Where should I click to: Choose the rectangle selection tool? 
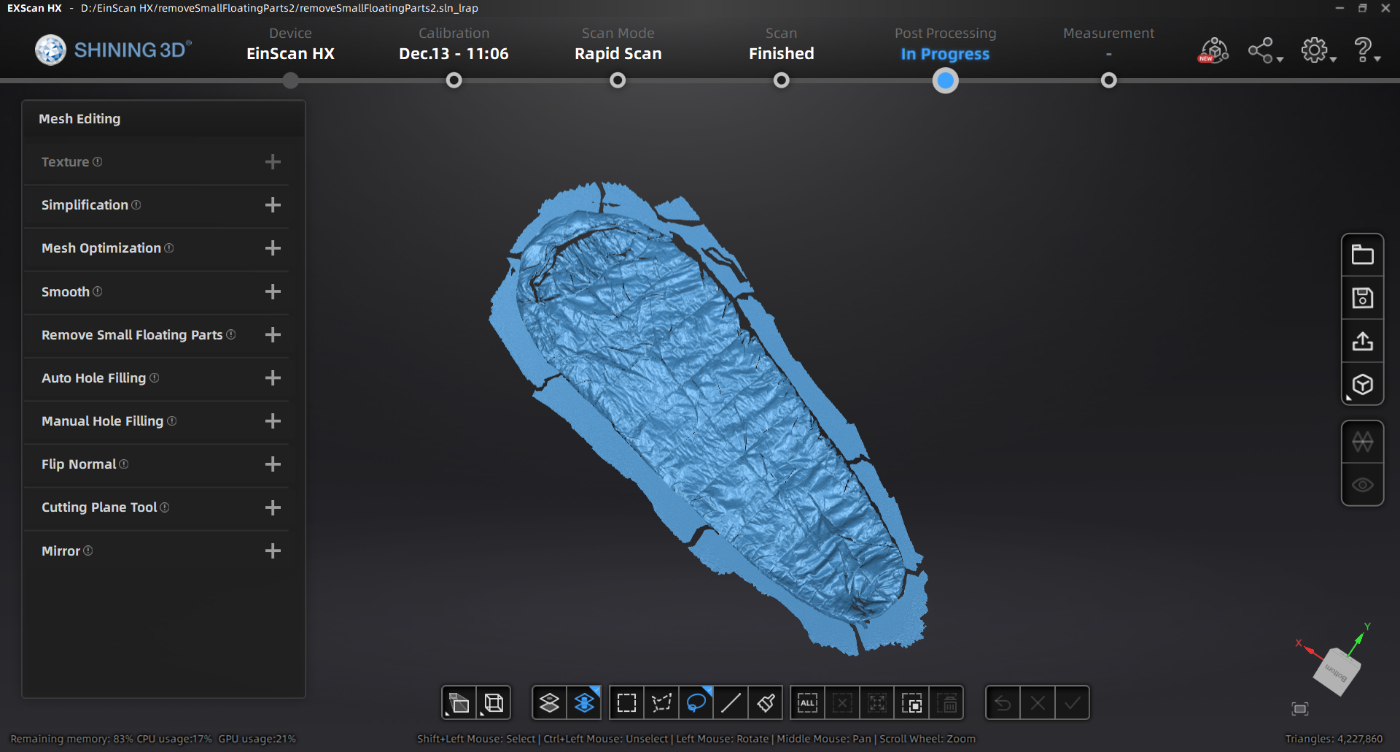(x=627, y=703)
